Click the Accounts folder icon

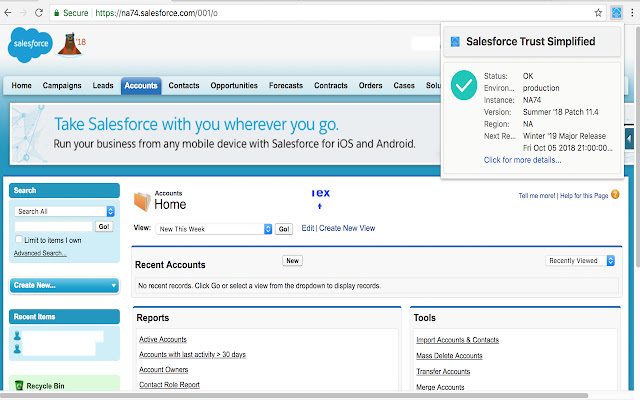click(142, 202)
